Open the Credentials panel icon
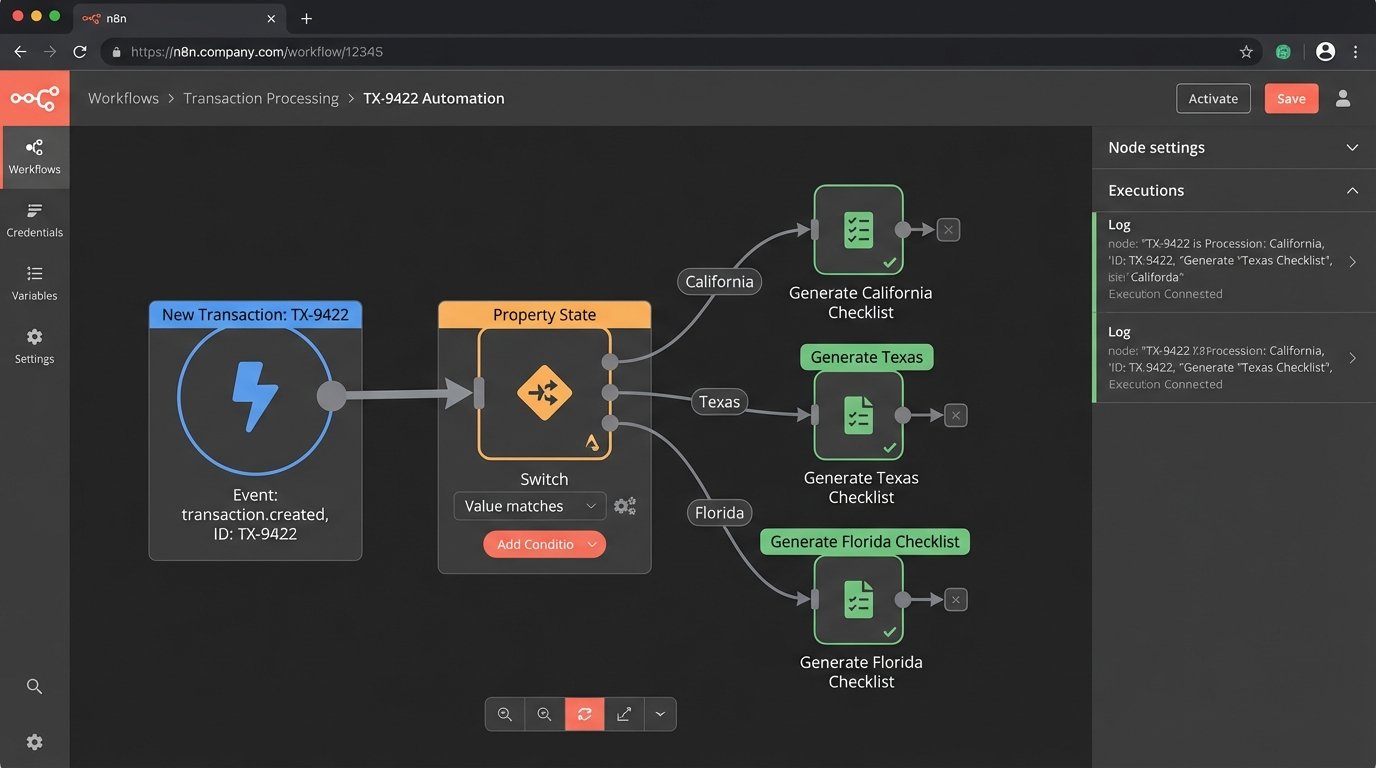The image size is (1376, 768). click(x=34, y=211)
